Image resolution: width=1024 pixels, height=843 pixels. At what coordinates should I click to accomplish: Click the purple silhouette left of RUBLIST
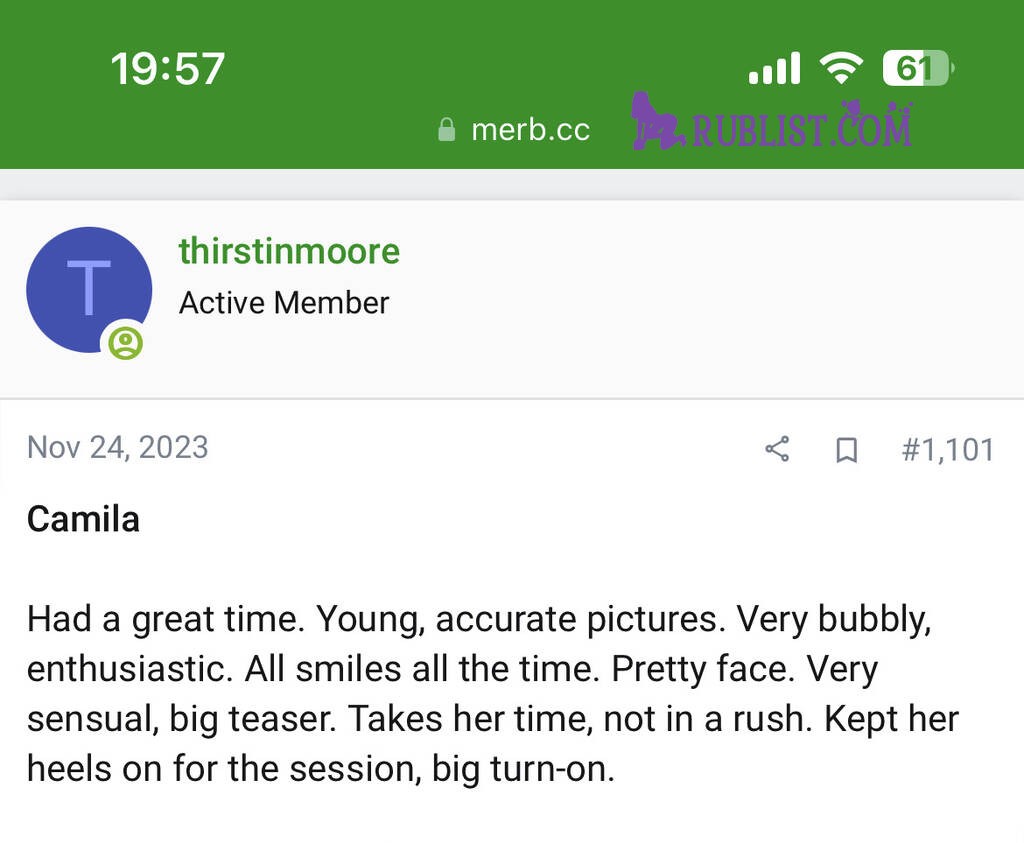[657, 122]
